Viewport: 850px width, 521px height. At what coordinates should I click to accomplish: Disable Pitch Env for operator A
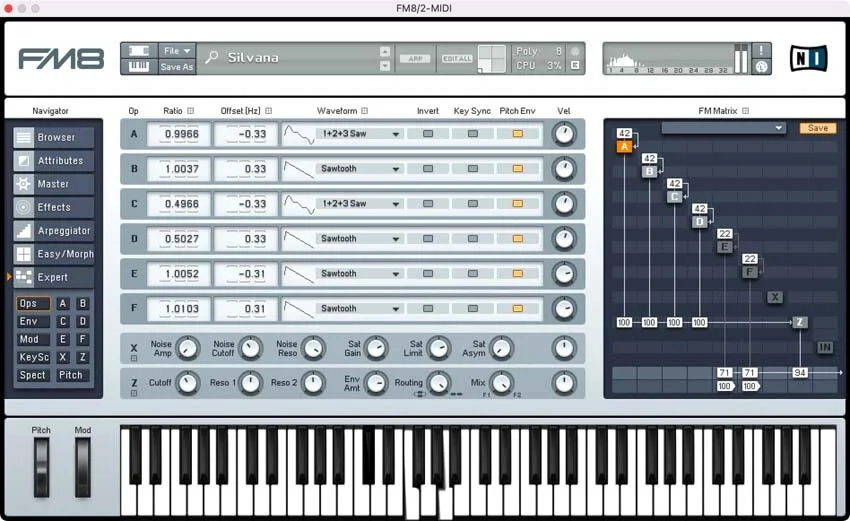518,133
